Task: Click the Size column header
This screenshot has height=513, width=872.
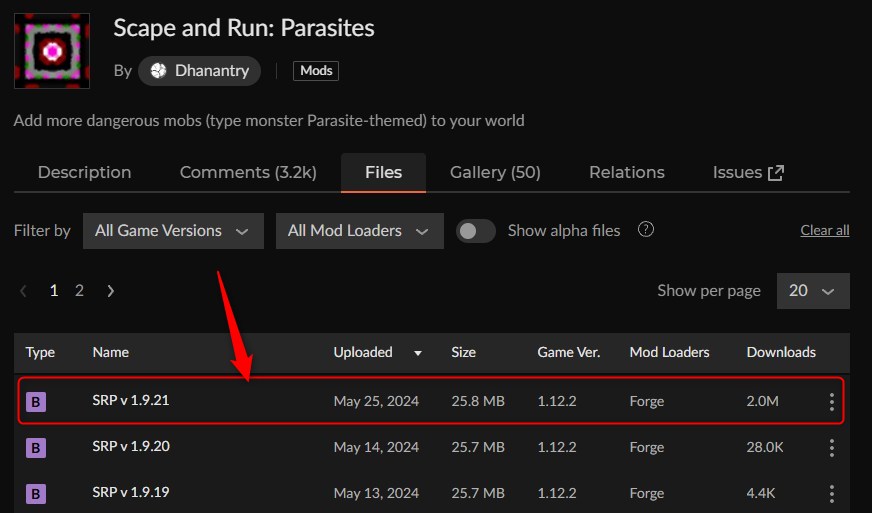Action: pyautogui.click(x=463, y=352)
